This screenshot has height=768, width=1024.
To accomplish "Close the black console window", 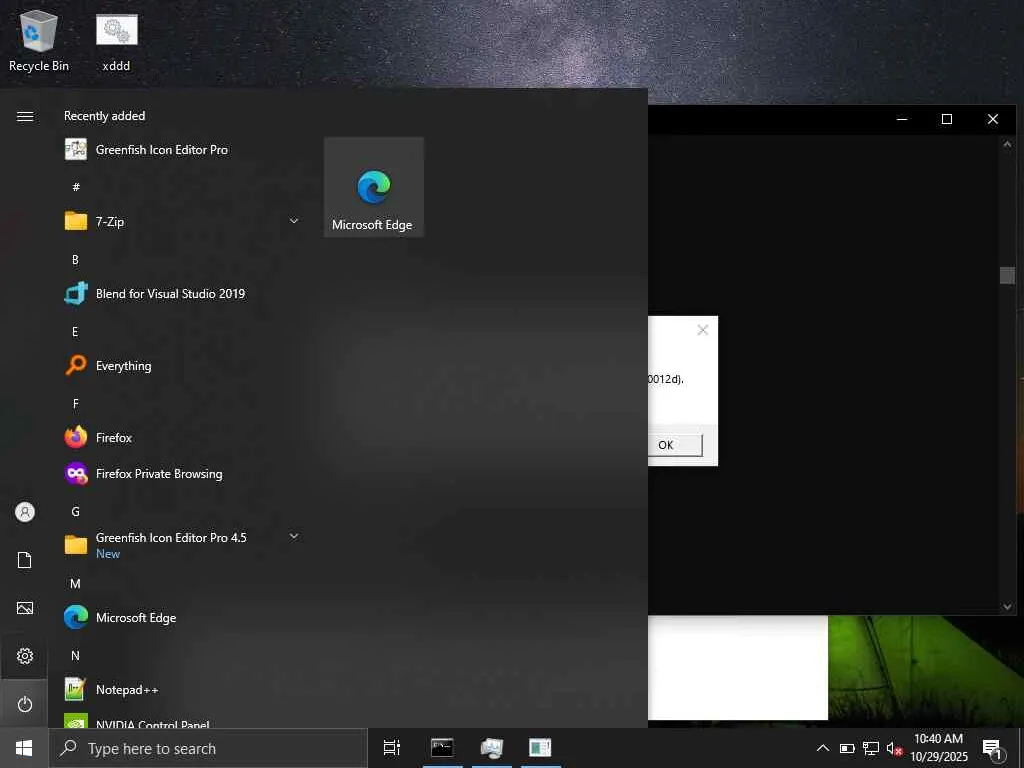I will (993, 119).
